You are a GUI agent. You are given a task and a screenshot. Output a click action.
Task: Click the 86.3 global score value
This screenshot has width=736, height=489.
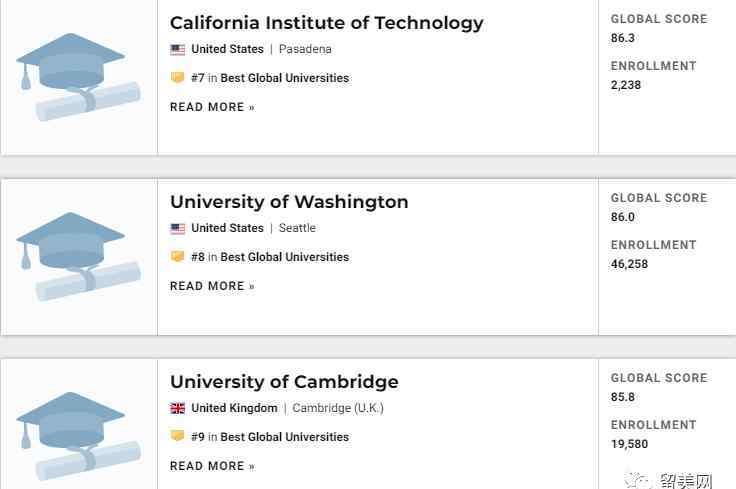(622, 38)
